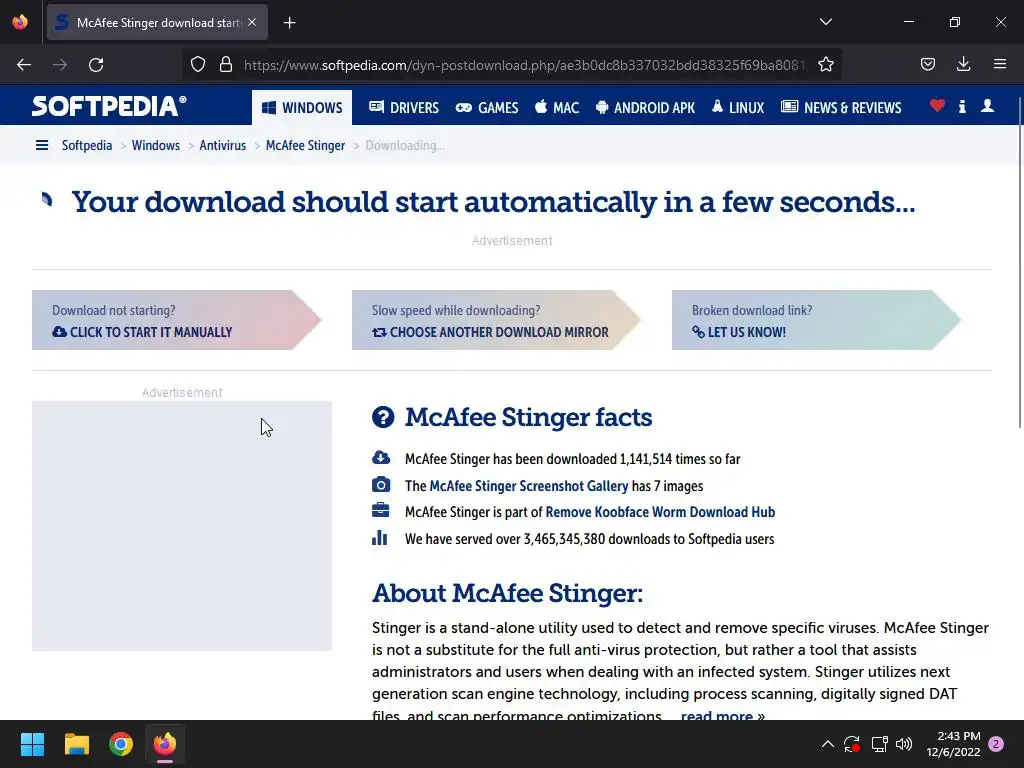This screenshot has height=768, width=1024.
Task: Open the Firefox downloads panel
Action: click(x=963, y=64)
